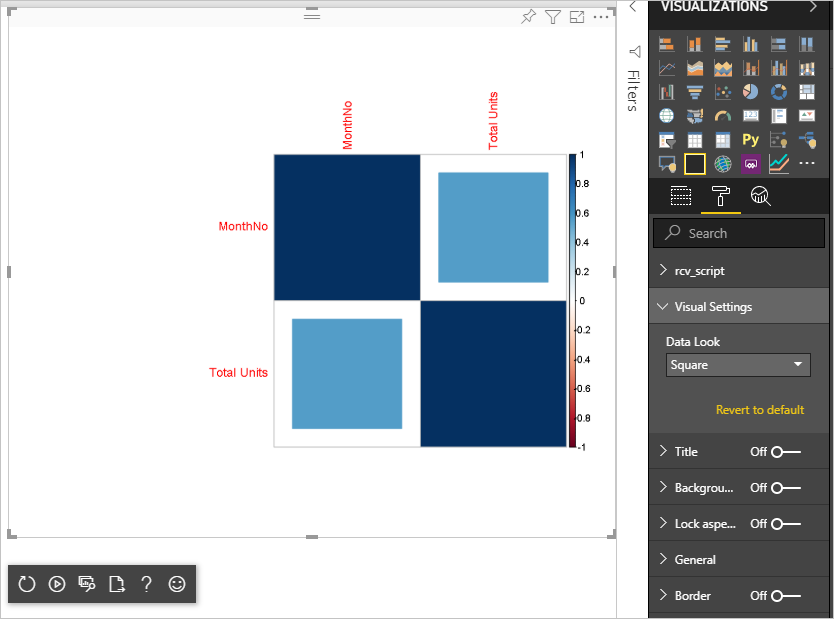Switch to the Fields pane tab
834x619 pixels.
pyautogui.click(x=680, y=196)
